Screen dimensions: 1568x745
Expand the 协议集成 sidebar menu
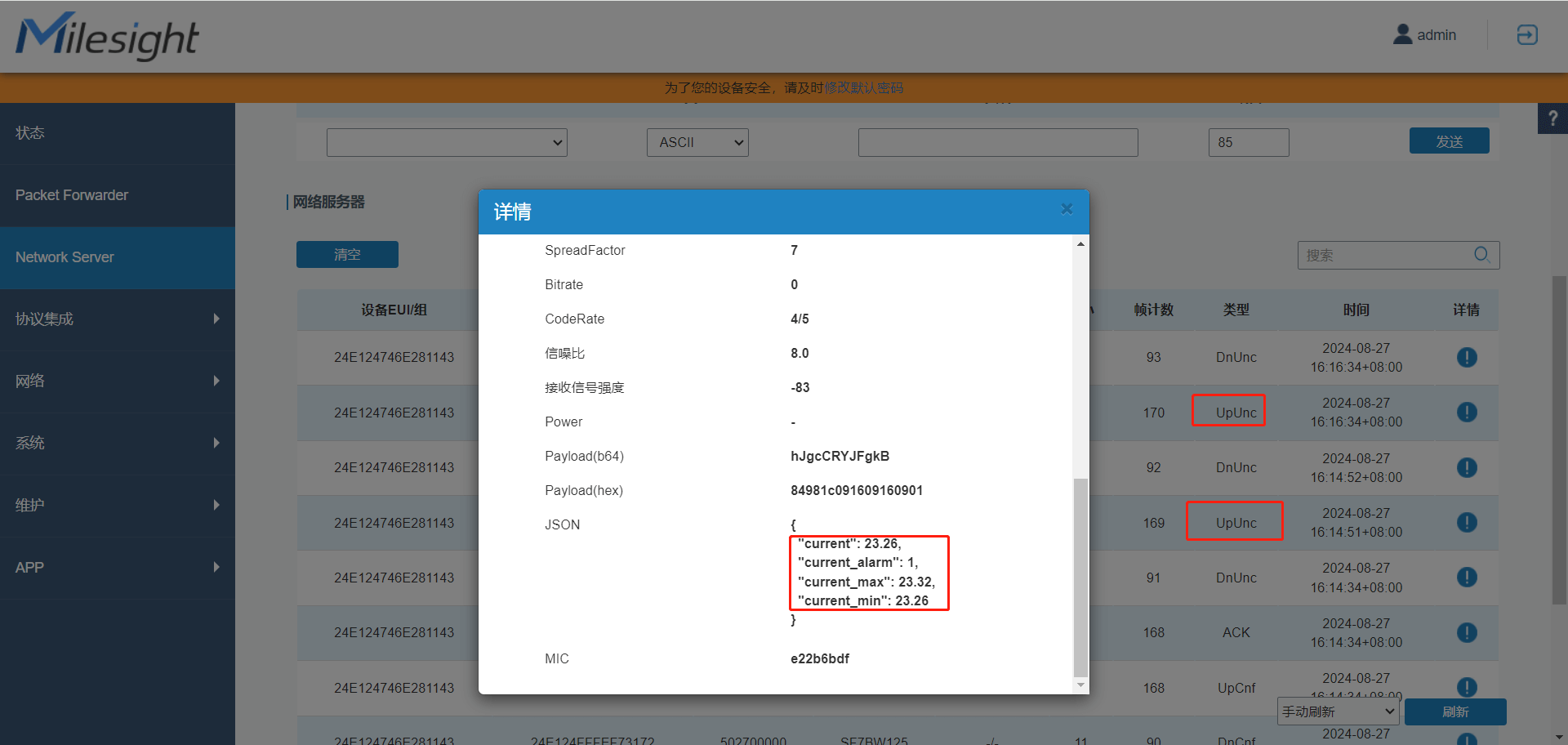pos(118,319)
